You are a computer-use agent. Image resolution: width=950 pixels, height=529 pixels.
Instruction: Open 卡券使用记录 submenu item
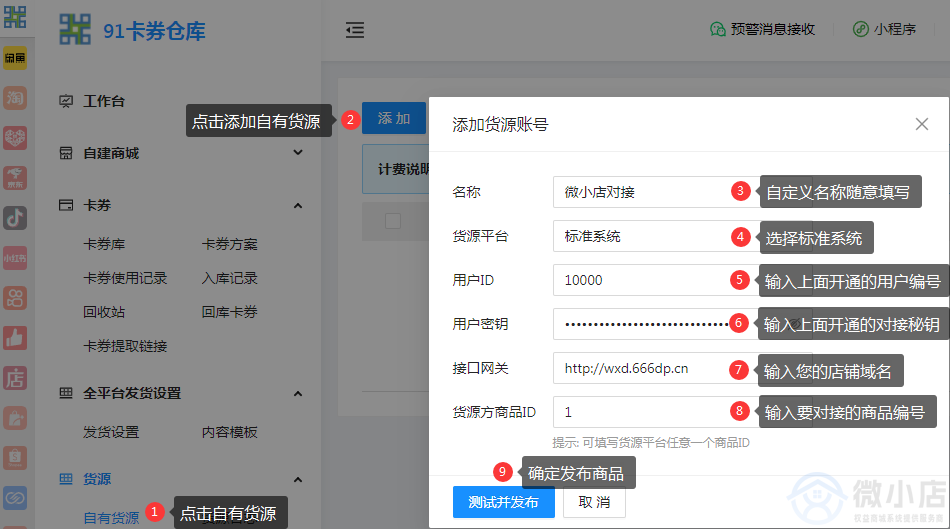(x=125, y=278)
